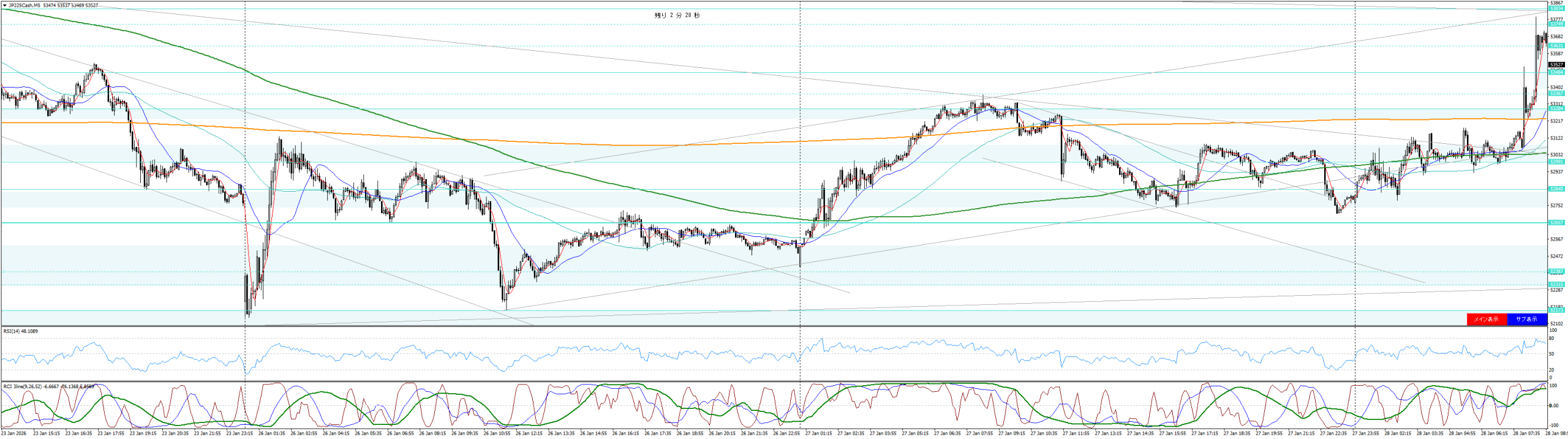Select the 53284 price level tag
The height and width of the screenshot is (439, 1568).
(1556, 108)
